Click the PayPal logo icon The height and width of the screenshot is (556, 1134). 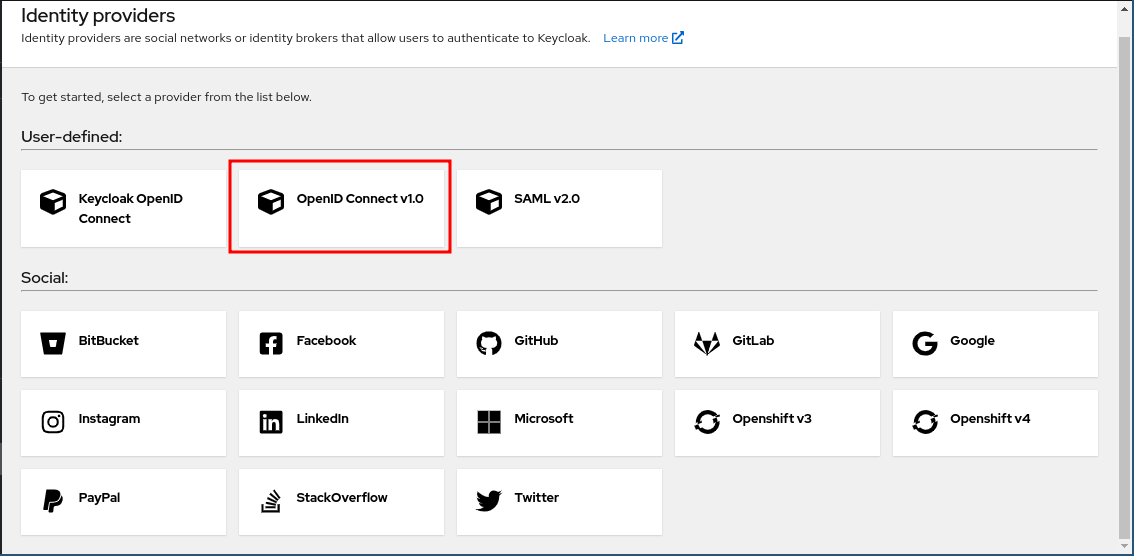click(53, 500)
